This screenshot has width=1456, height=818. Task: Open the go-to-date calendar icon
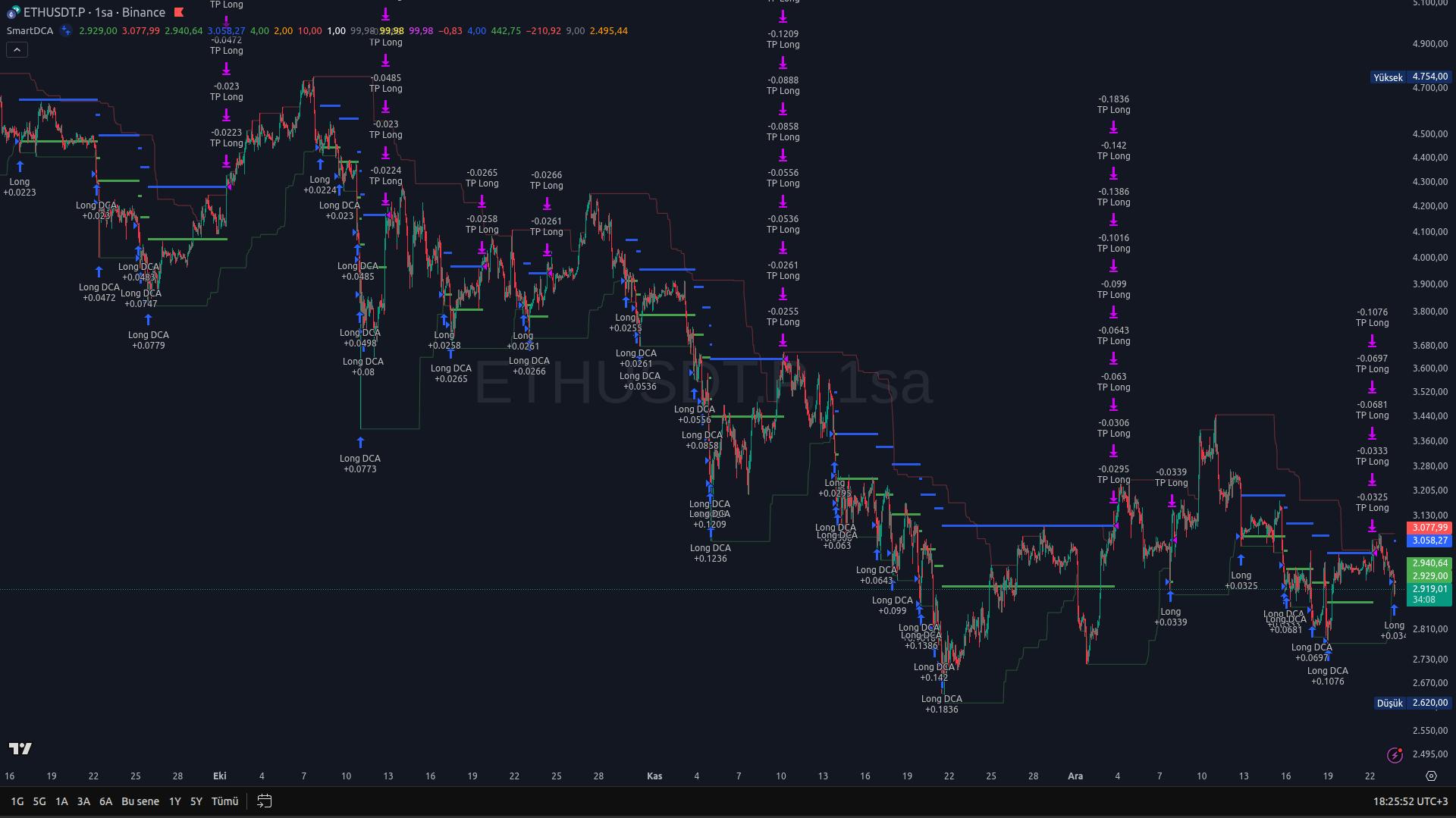264,801
